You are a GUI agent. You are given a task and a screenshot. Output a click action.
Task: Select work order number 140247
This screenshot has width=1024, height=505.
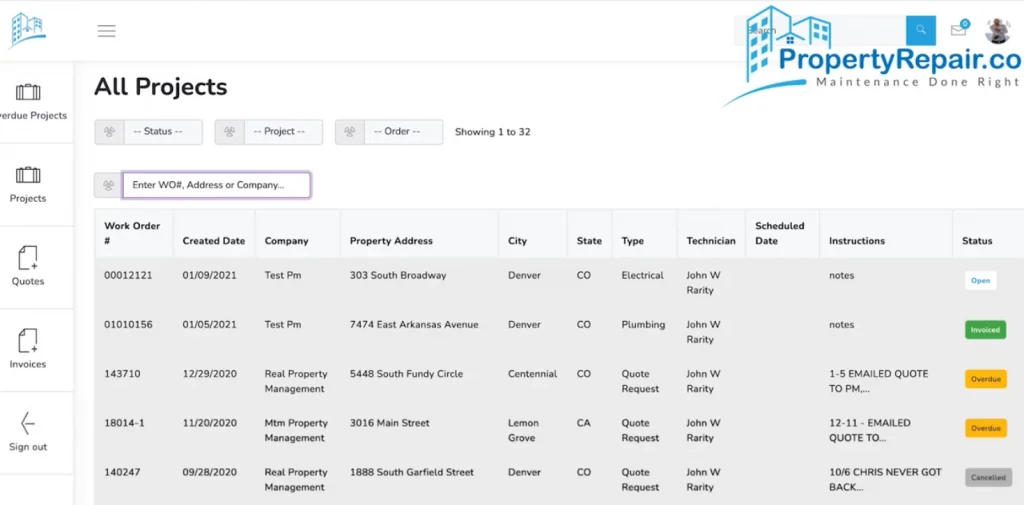(122, 472)
